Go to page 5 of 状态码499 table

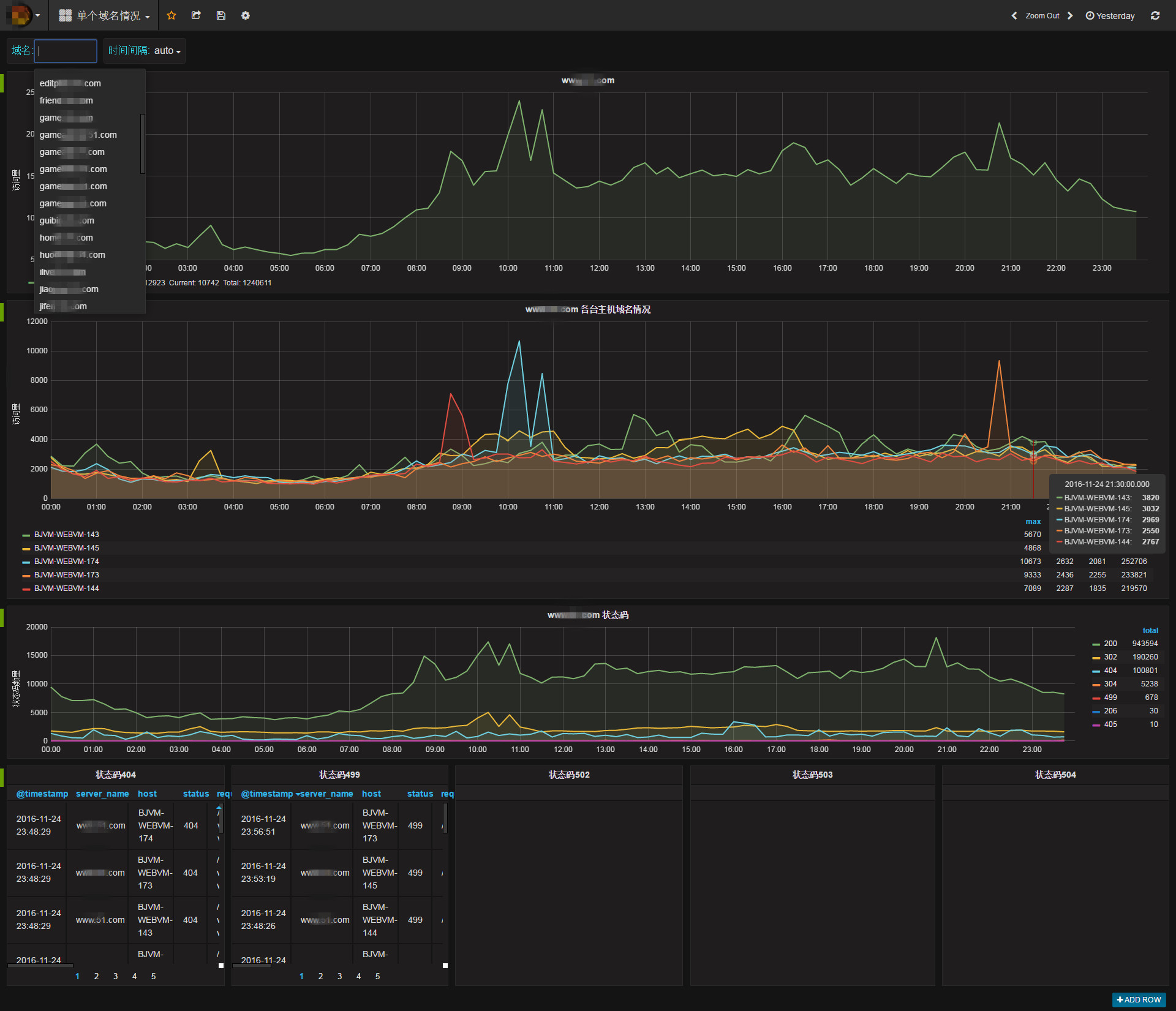(x=377, y=976)
